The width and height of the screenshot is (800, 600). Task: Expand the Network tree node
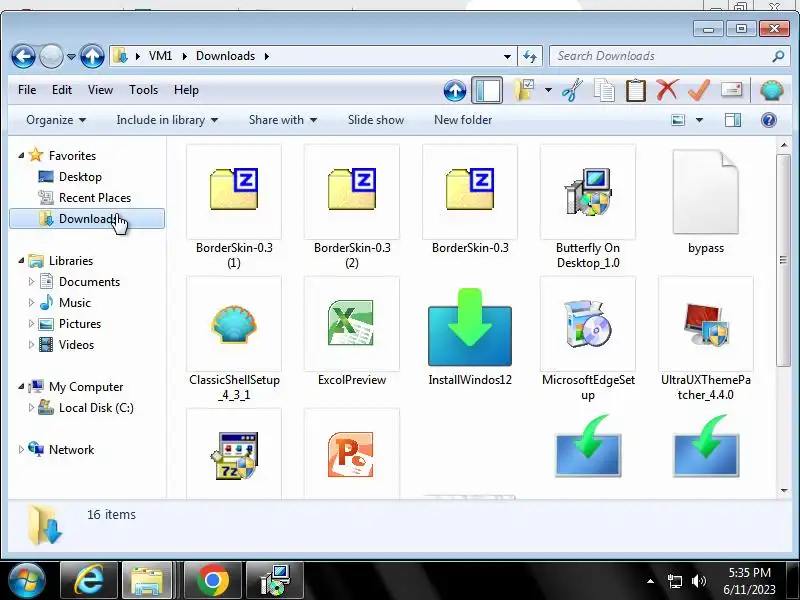pyautogui.click(x=21, y=449)
